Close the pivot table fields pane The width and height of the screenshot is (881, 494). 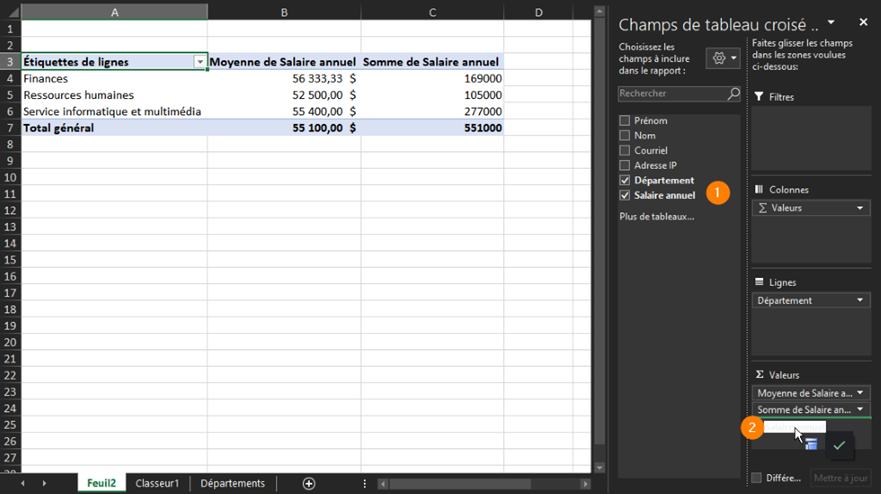(x=863, y=22)
